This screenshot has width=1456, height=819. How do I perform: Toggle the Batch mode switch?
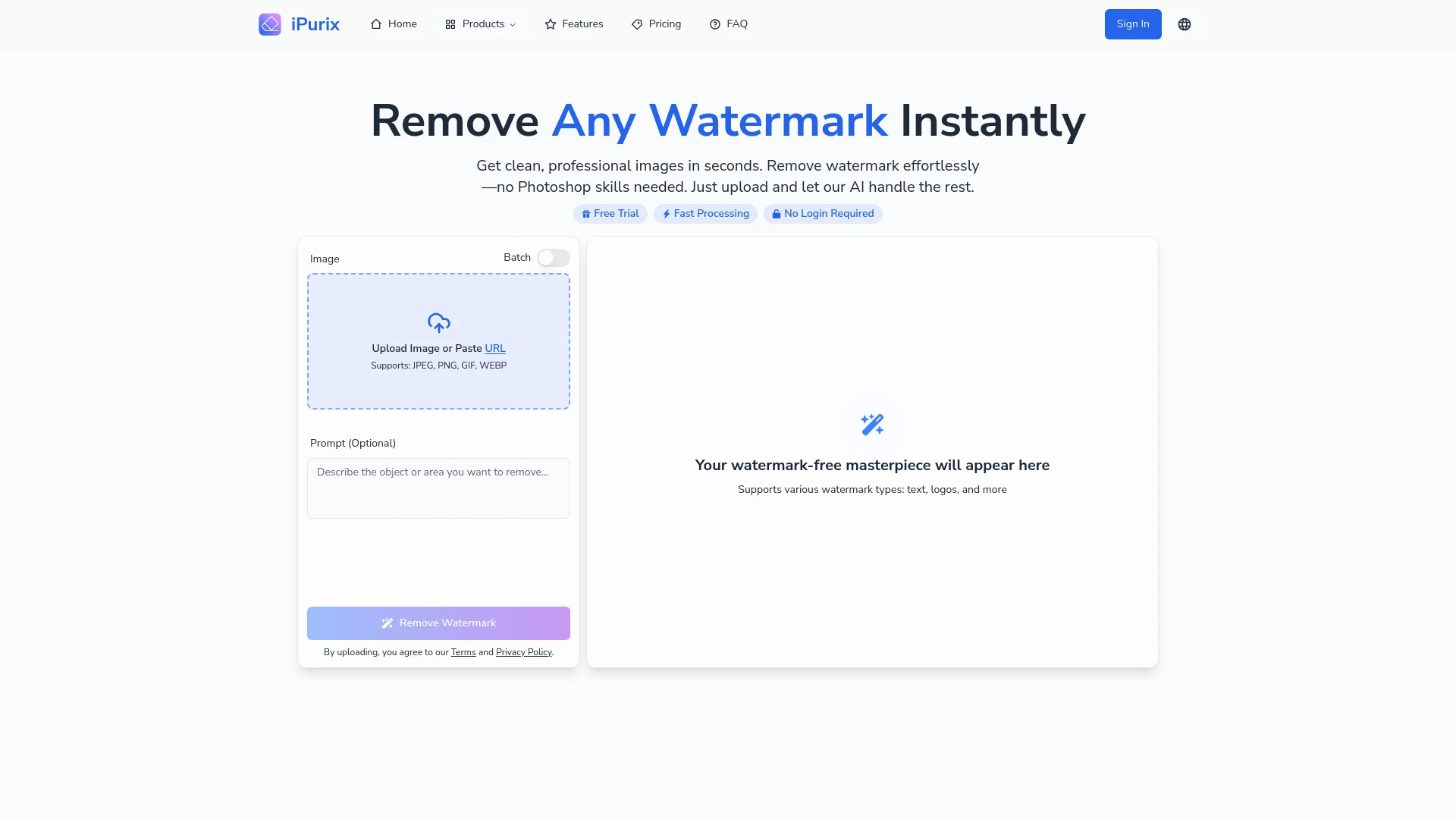tap(553, 258)
